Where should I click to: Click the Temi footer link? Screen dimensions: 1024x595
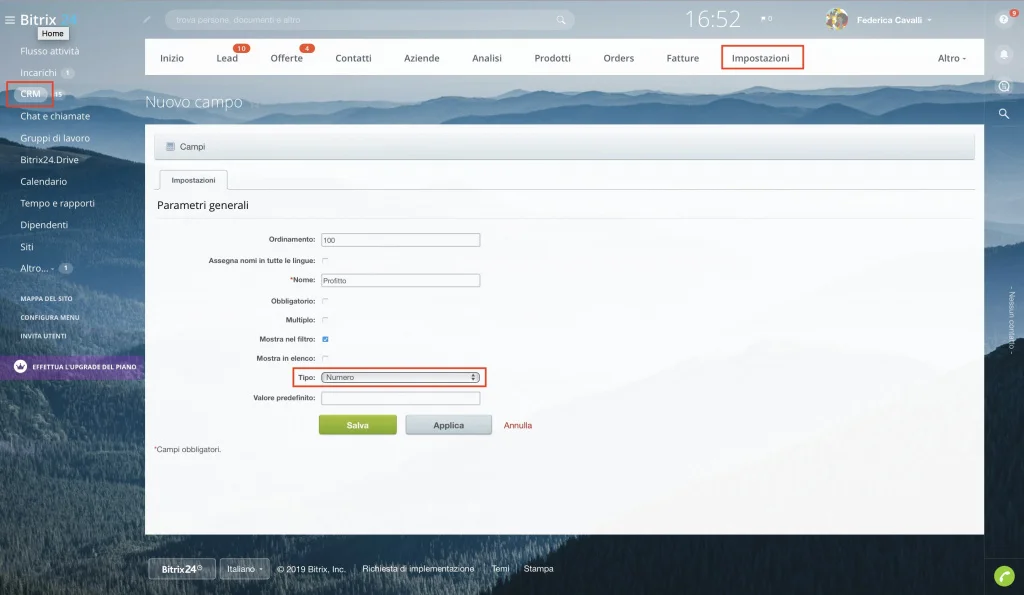[x=500, y=569]
